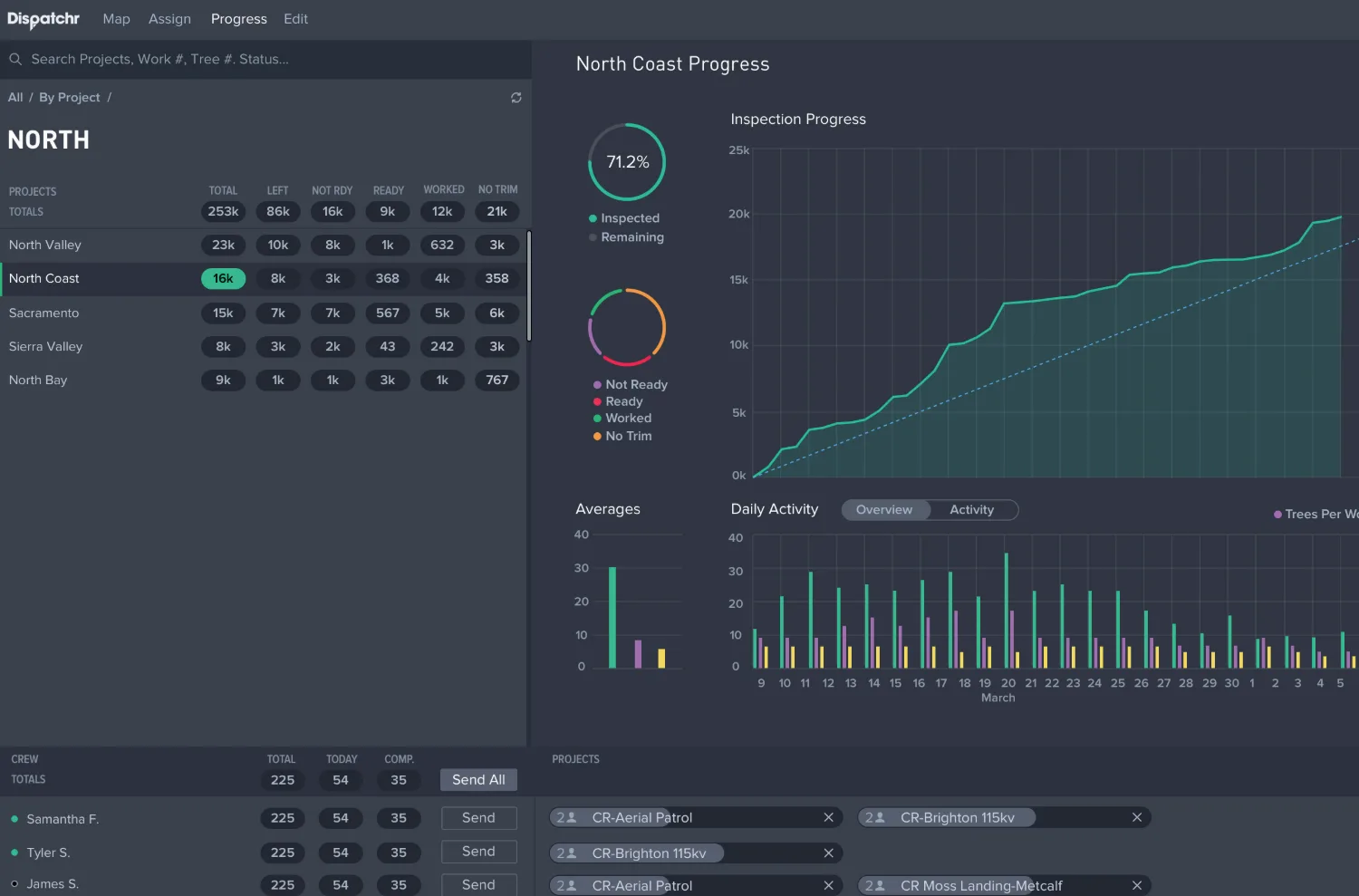Toggle the Remaining legend entry
The height and width of the screenshot is (896, 1359).
point(626,237)
